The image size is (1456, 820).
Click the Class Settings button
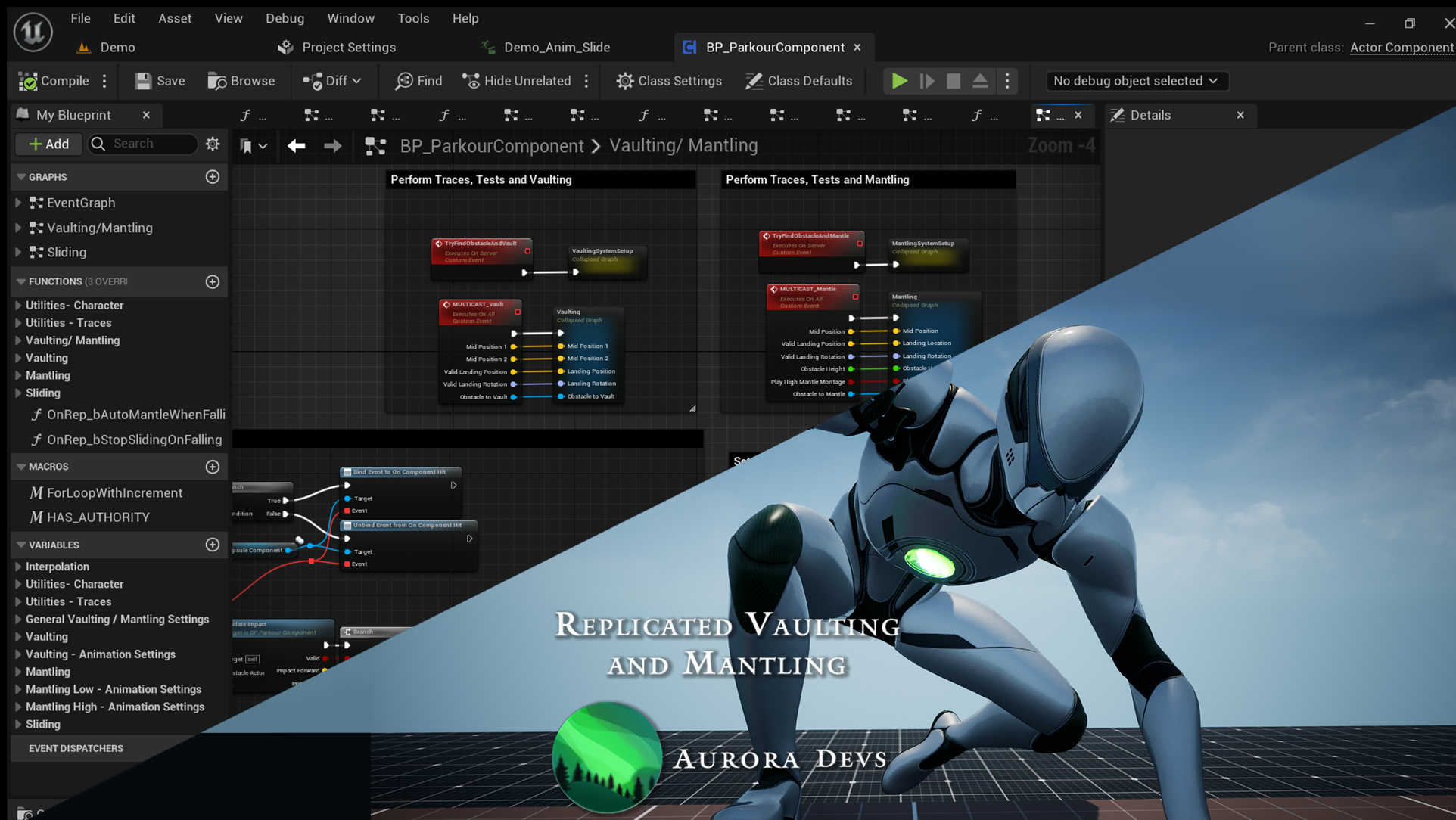tap(669, 81)
